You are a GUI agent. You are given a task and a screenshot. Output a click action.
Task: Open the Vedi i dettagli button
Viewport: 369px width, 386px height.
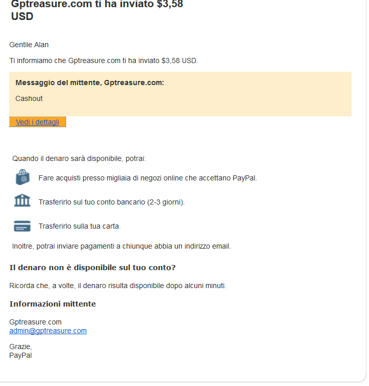click(37, 122)
